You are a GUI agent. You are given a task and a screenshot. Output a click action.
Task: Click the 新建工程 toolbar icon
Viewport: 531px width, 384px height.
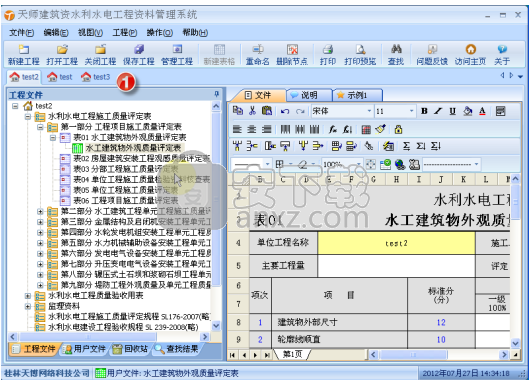[x=24, y=55]
